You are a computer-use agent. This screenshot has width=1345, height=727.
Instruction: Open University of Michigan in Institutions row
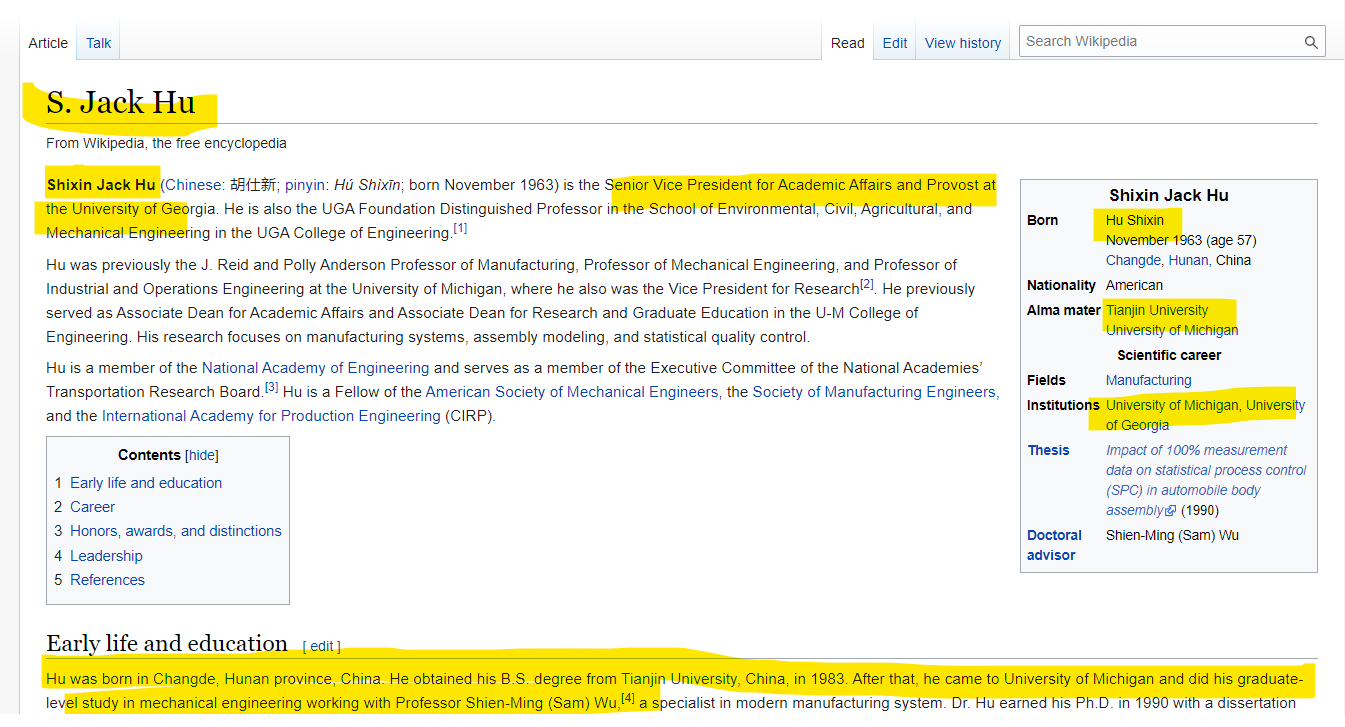pyautogui.click(x=1173, y=405)
